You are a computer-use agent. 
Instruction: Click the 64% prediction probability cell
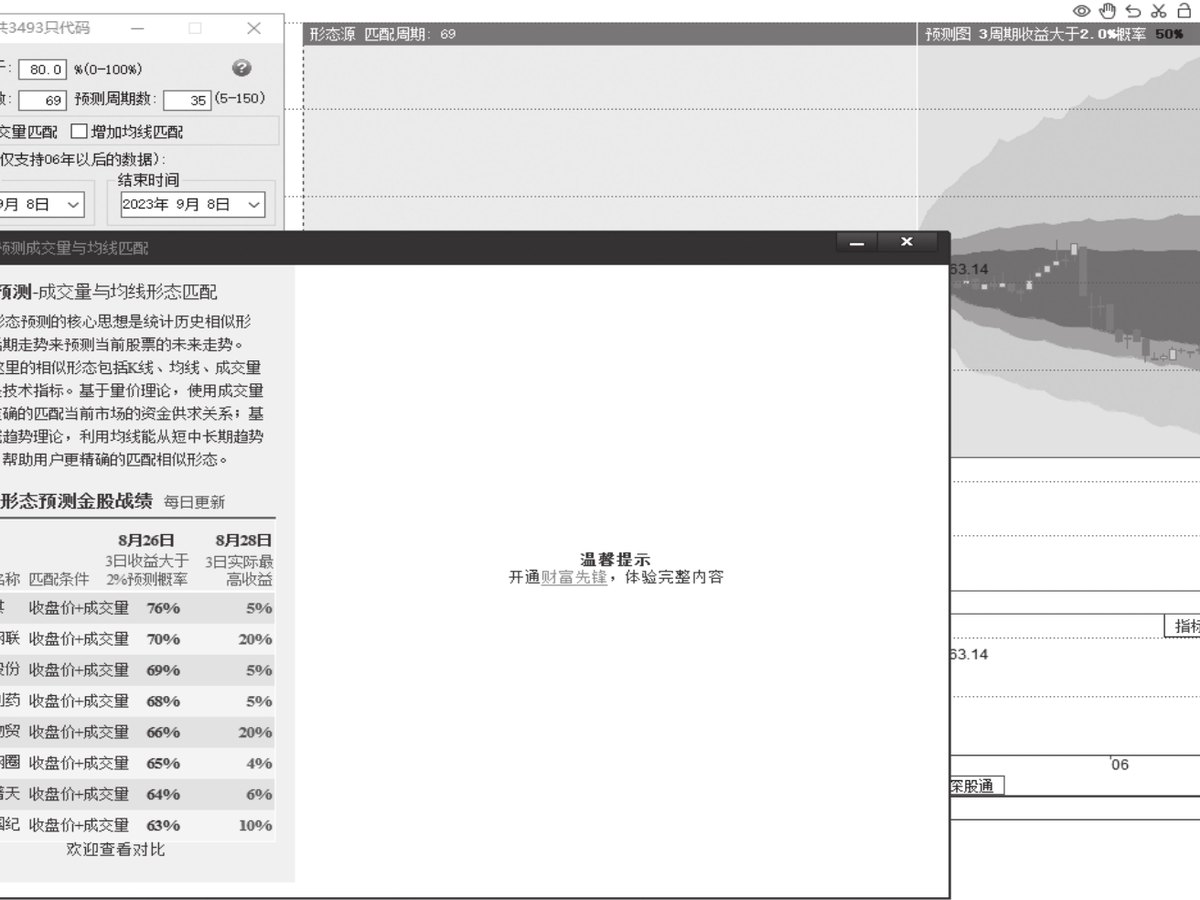click(x=163, y=794)
